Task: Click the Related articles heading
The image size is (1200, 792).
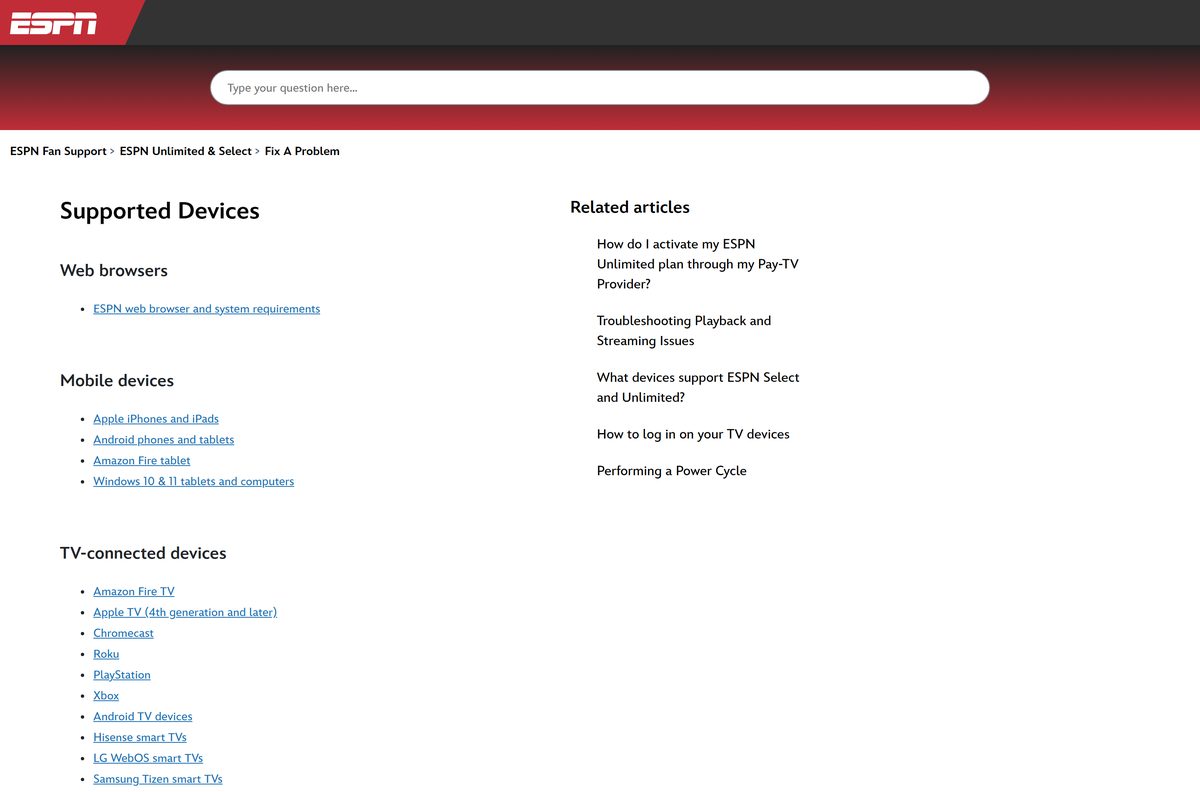Action: coord(630,207)
